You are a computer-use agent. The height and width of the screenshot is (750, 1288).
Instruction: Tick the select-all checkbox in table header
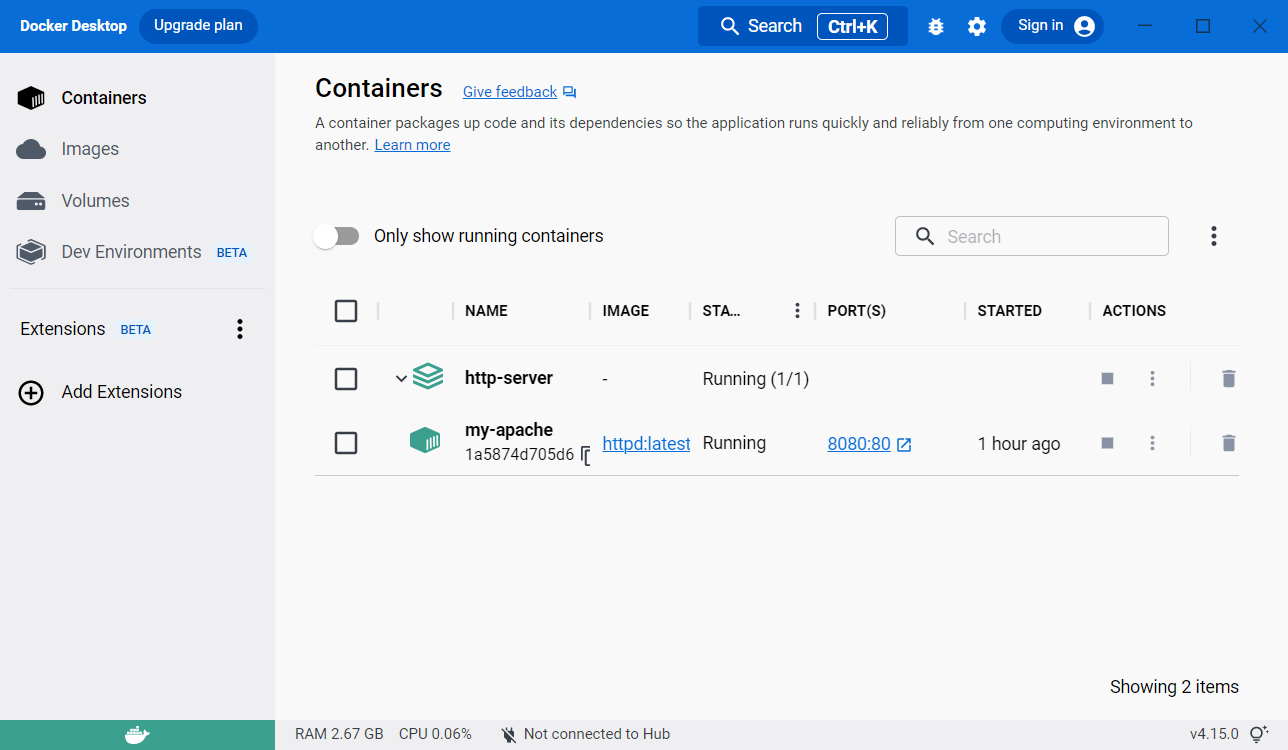pyautogui.click(x=346, y=311)
